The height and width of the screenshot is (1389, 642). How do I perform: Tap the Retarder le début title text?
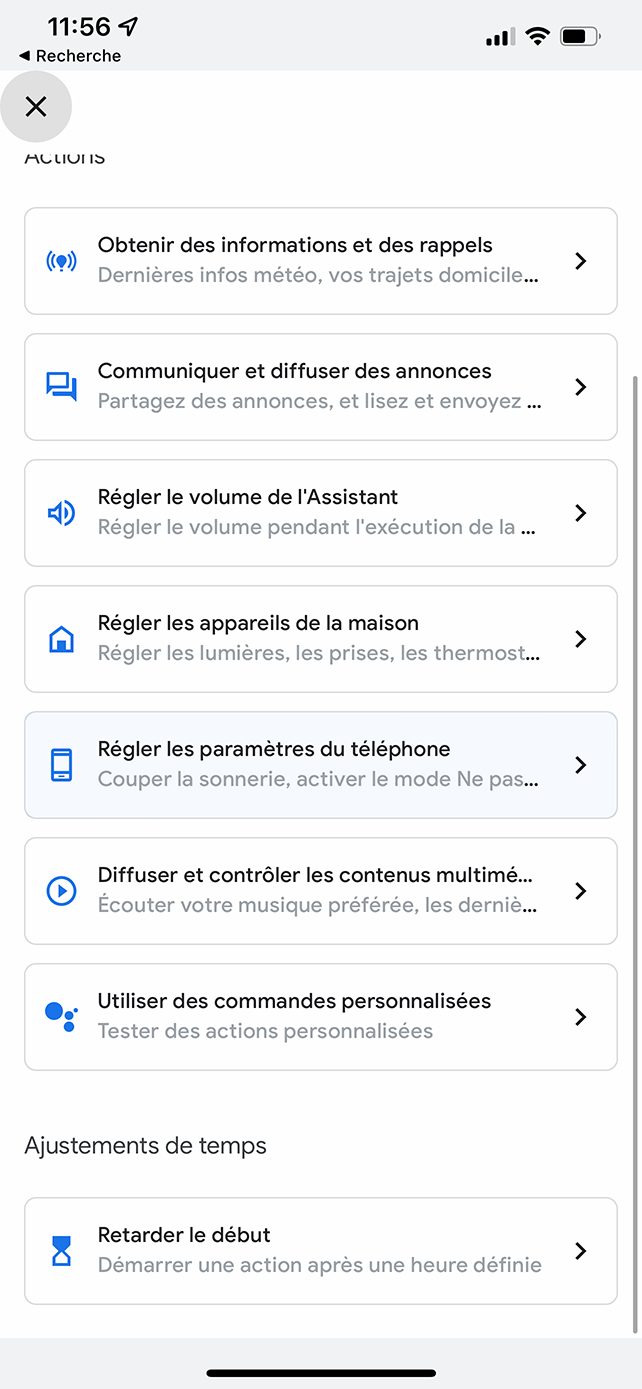point(184,1235)
